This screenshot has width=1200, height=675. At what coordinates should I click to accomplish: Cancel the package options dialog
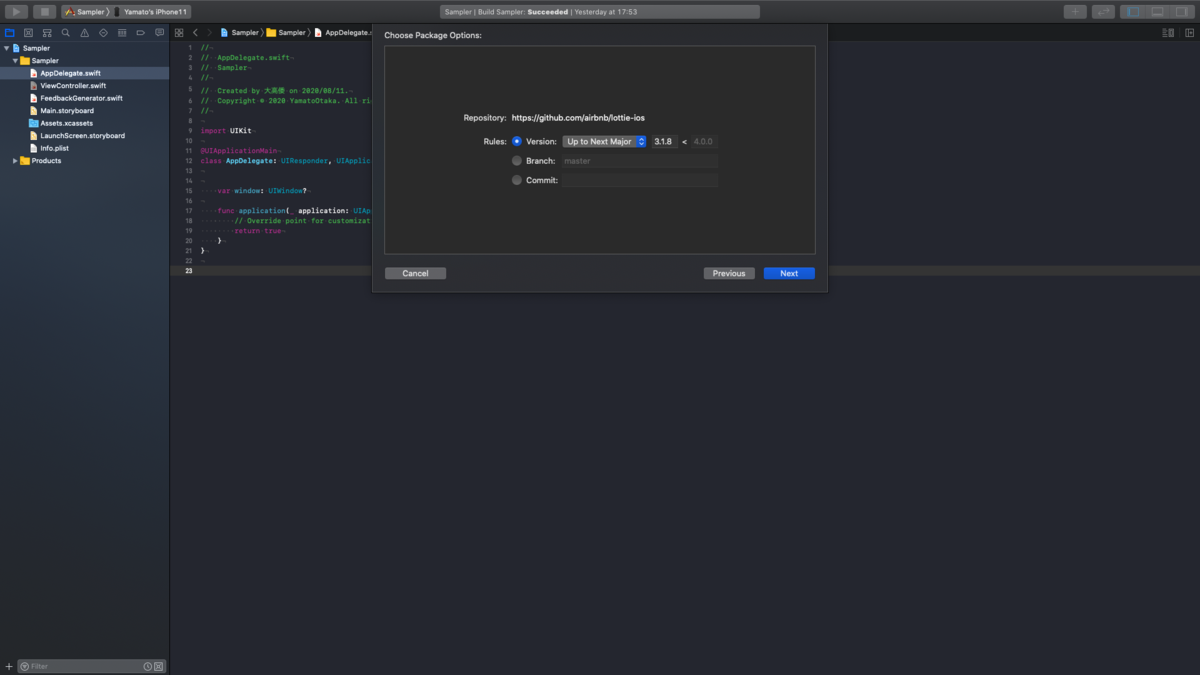415,273
